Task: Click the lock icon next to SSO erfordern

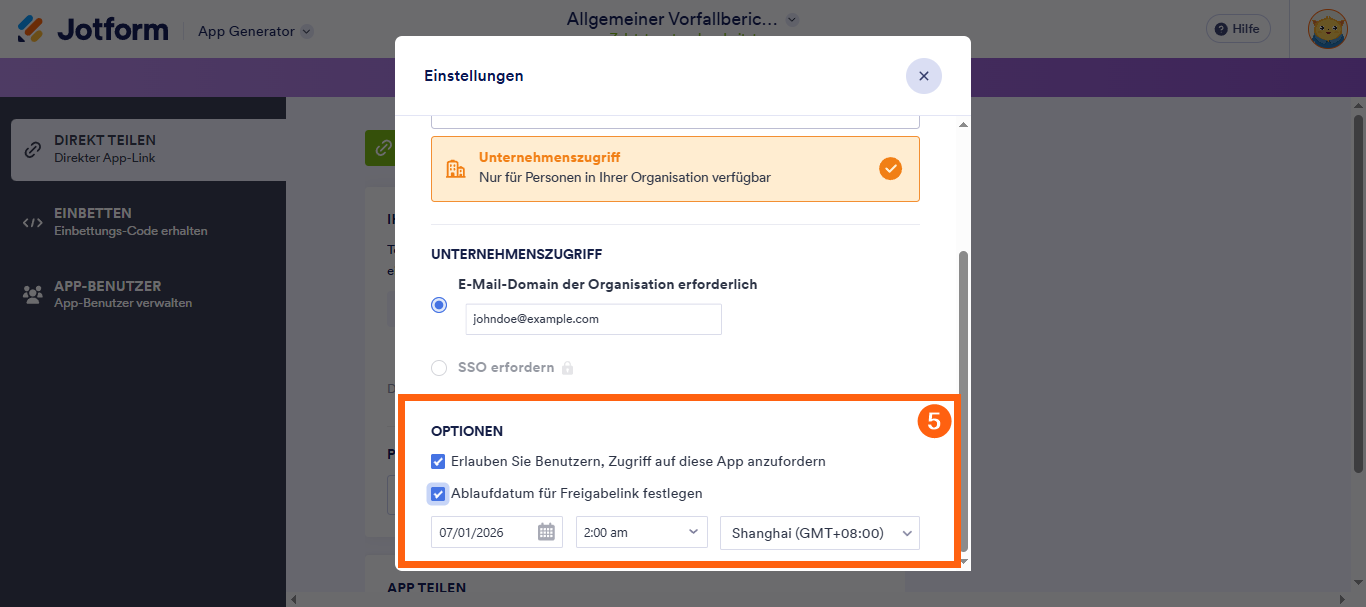Action: point(568,368)
